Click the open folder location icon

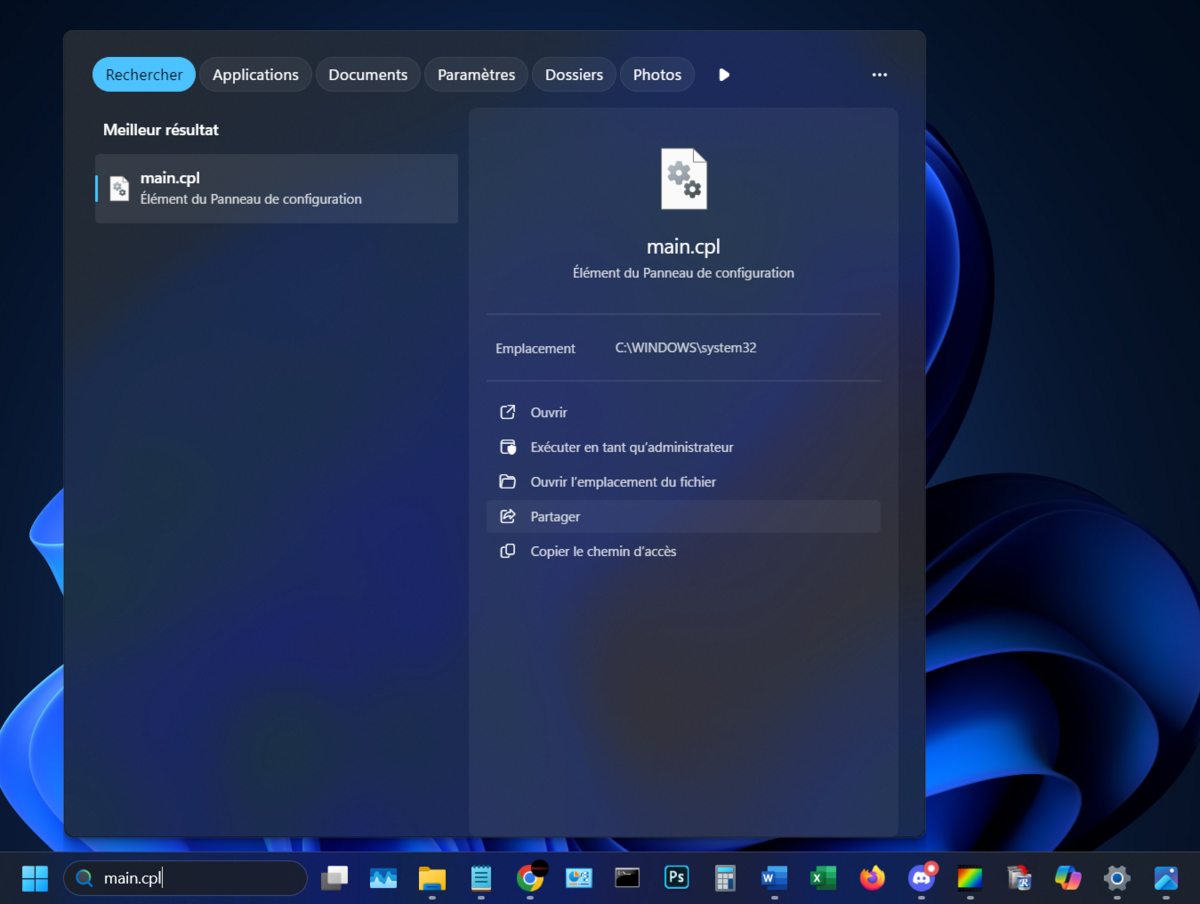click(508, 482)
